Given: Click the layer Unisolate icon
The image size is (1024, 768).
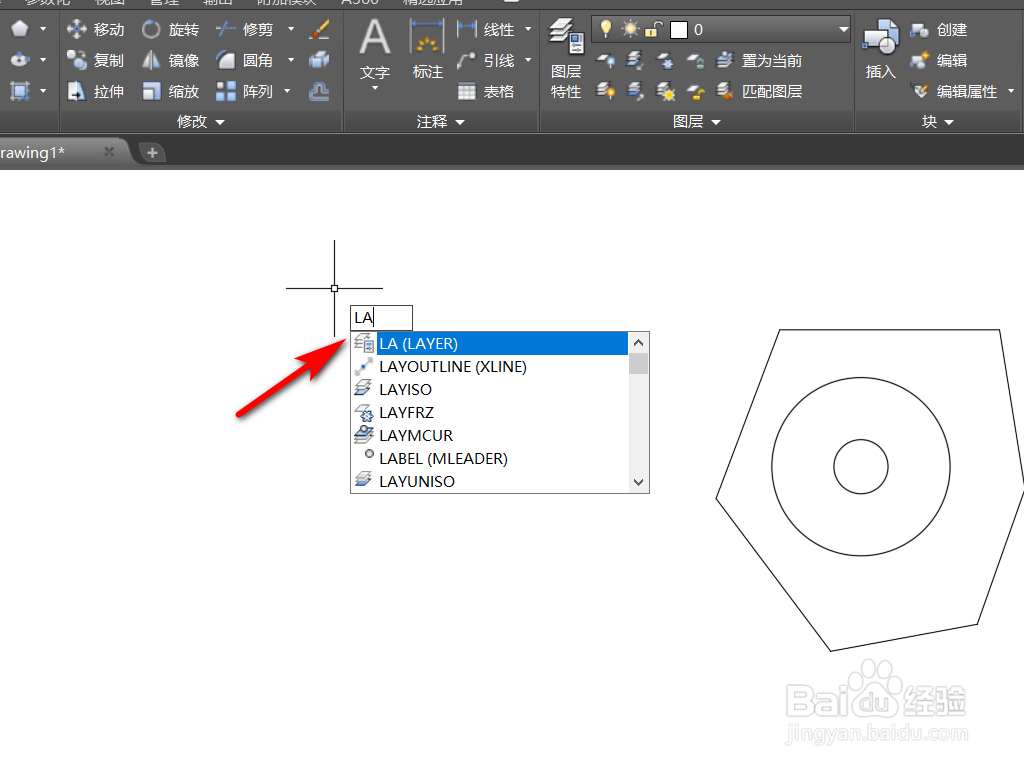Looking at the screenshot, I should [635, 91].
